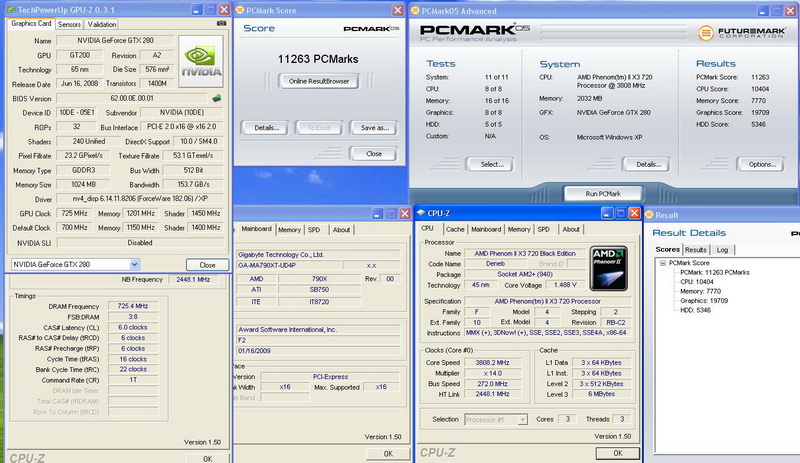Click the NB Frequency value 2448.1 MHz
The height and width of the screenshot is (463, 800).
(x=193, y=280)
